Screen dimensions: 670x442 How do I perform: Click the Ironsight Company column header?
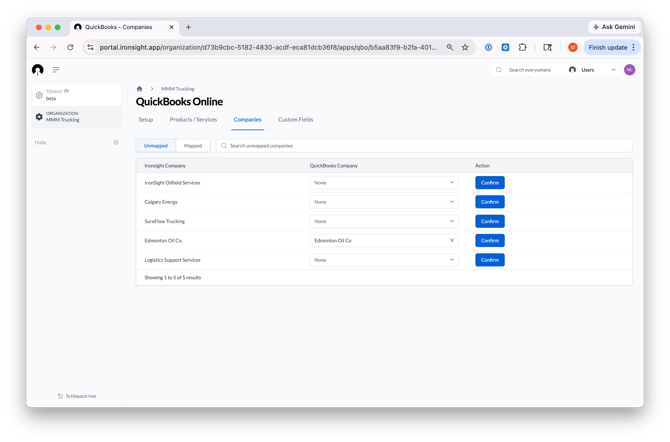pyautogui.click(x=165, y=166)
